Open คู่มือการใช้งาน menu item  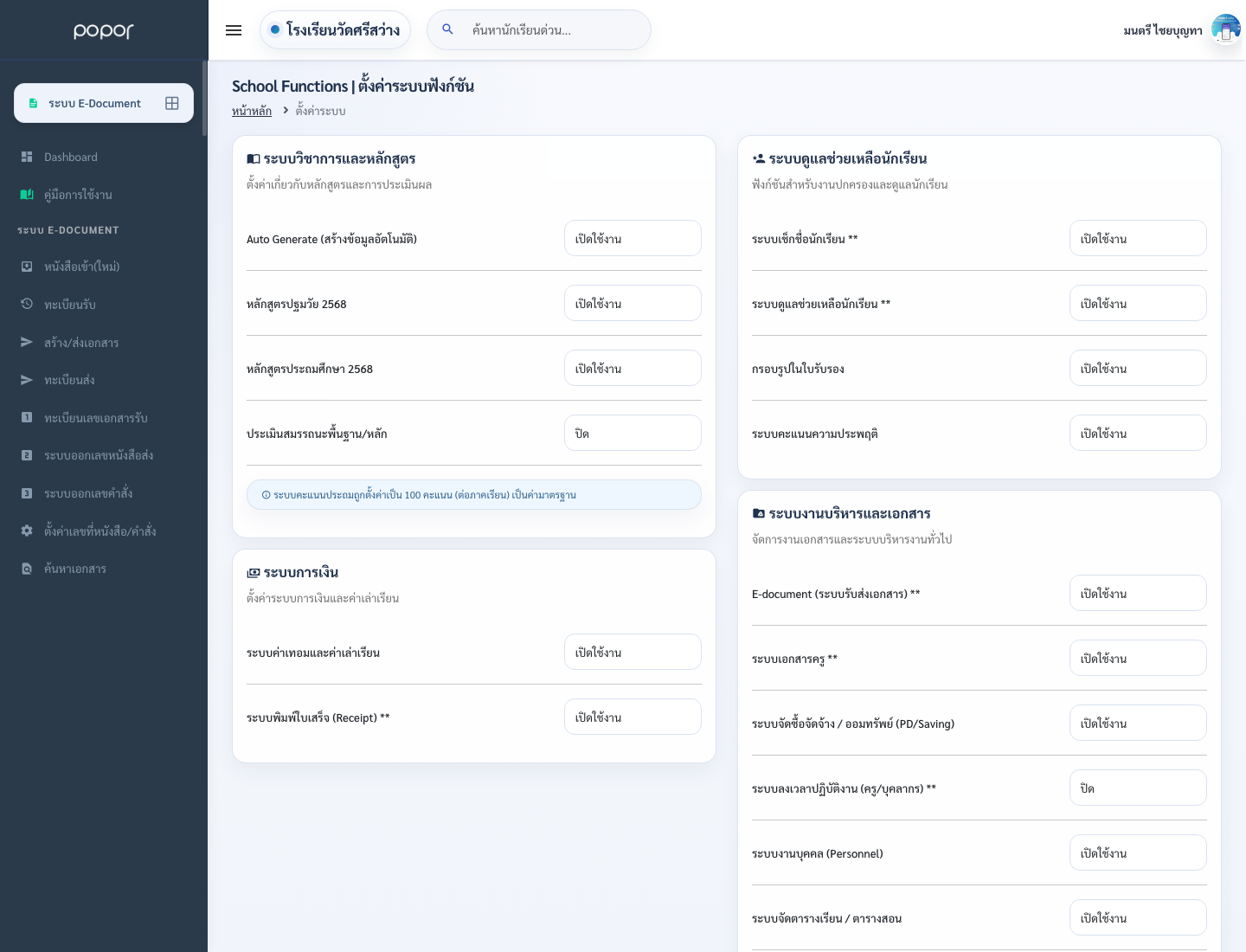click(x=104, y=195)
